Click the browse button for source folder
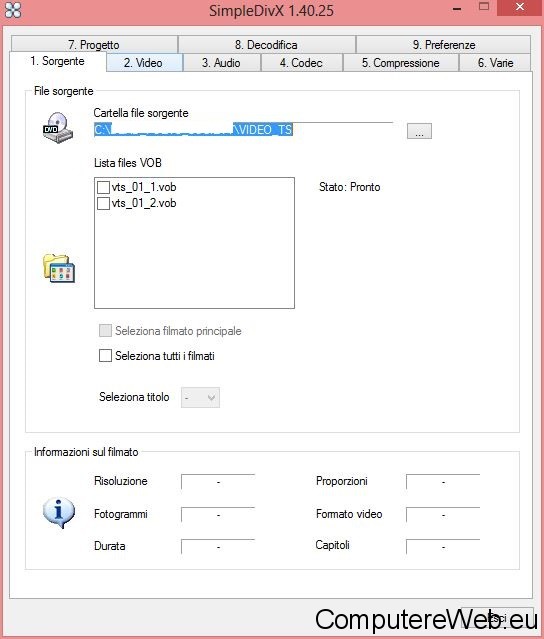Screen dimensions: 544x639 click(x=419, y=131)
